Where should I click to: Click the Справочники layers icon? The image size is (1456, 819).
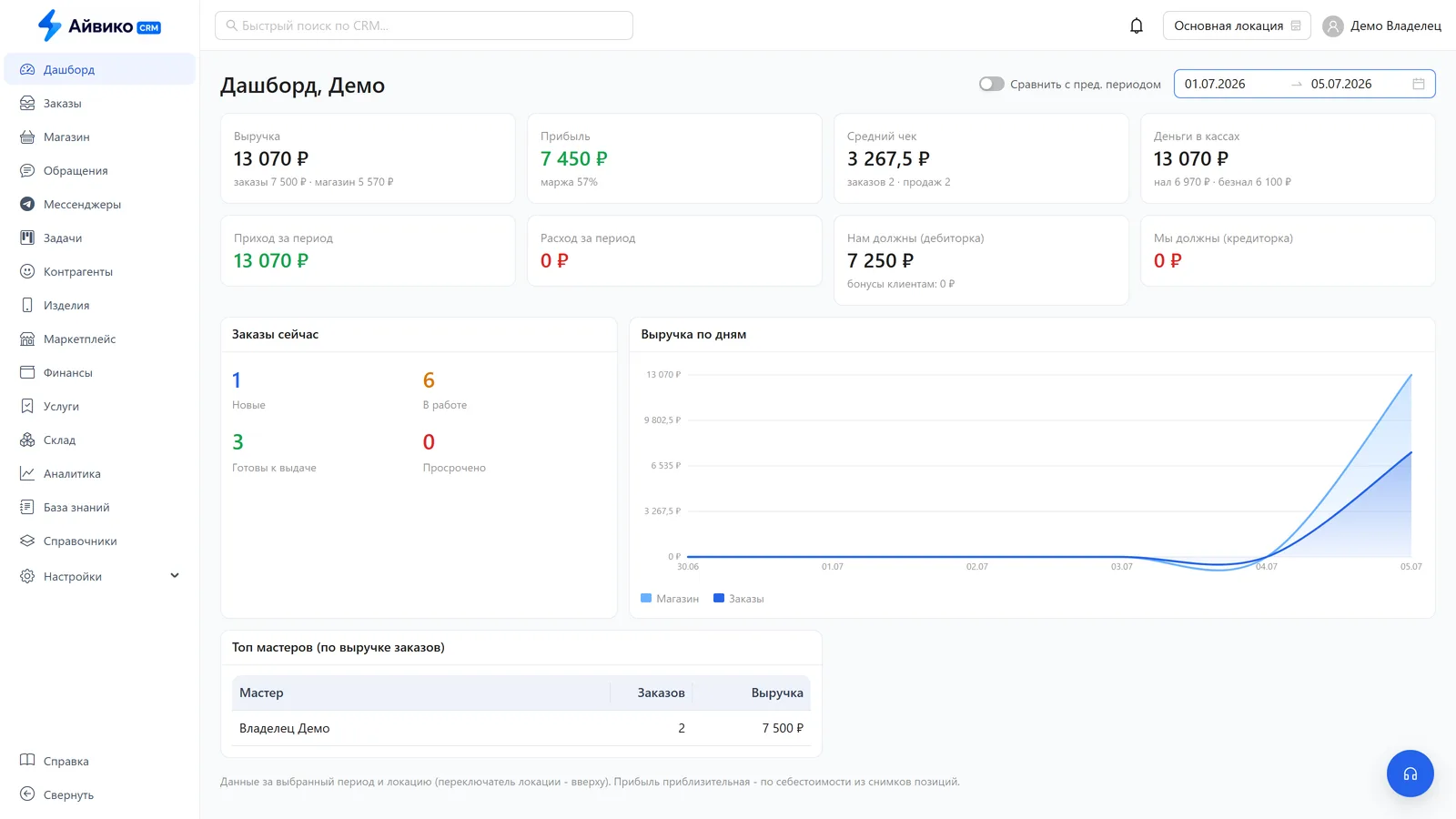click(x=27, y=541)
